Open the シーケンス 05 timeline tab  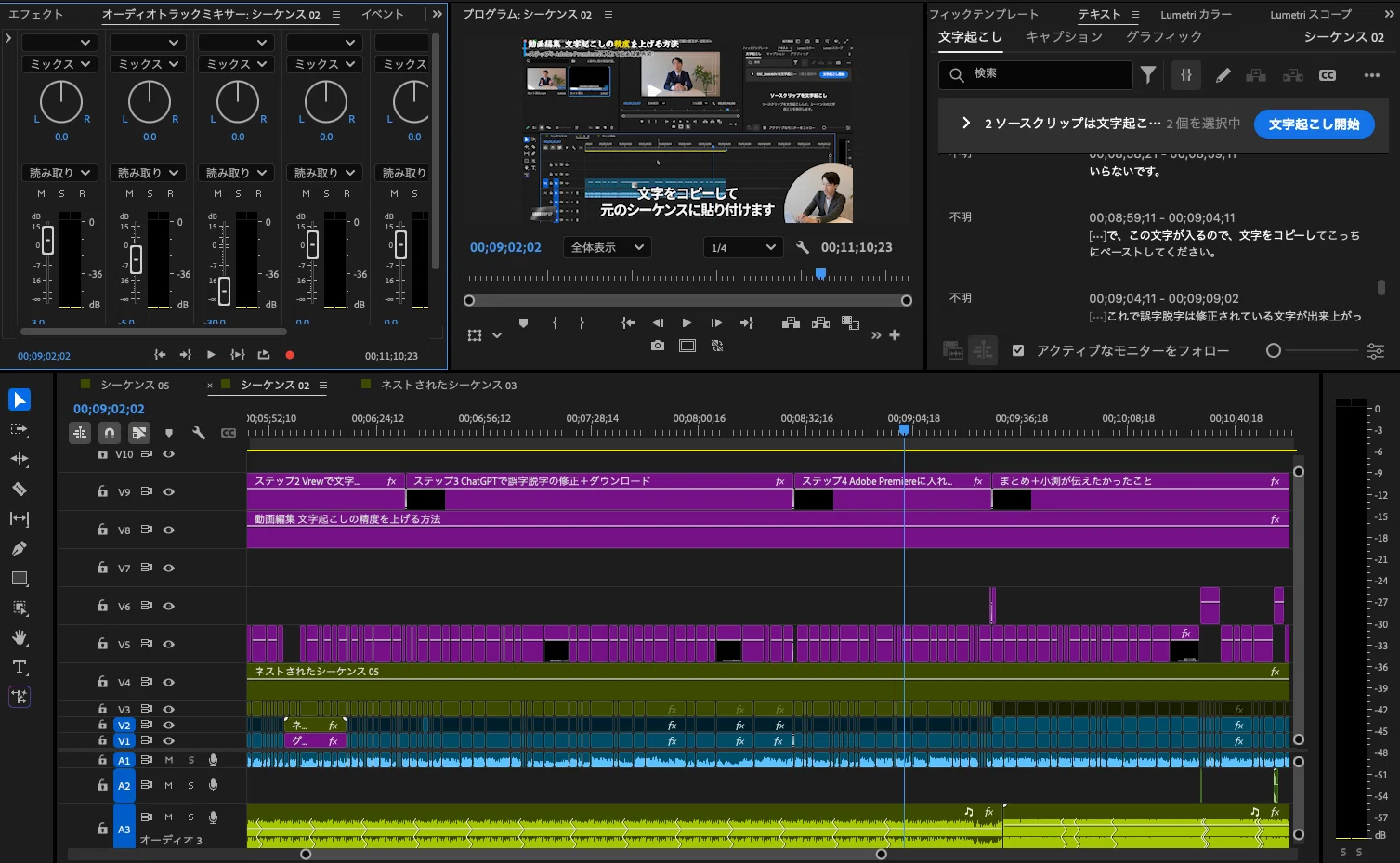135,385
